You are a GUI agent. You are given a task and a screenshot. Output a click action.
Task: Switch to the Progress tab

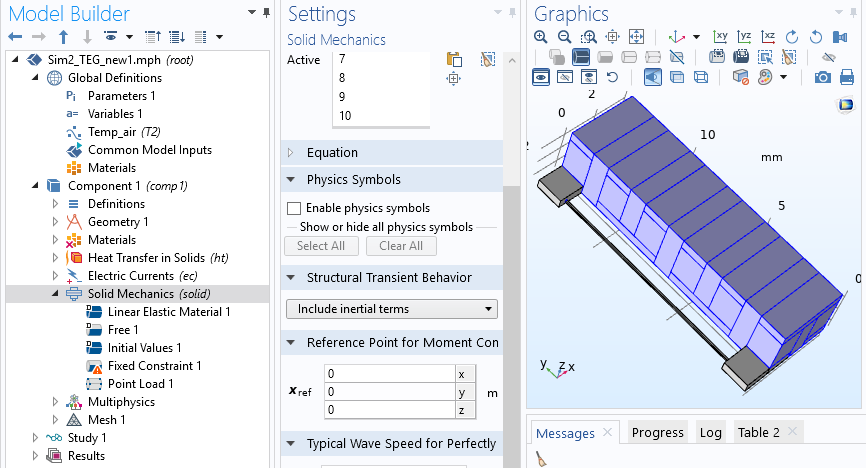[657, 432]
